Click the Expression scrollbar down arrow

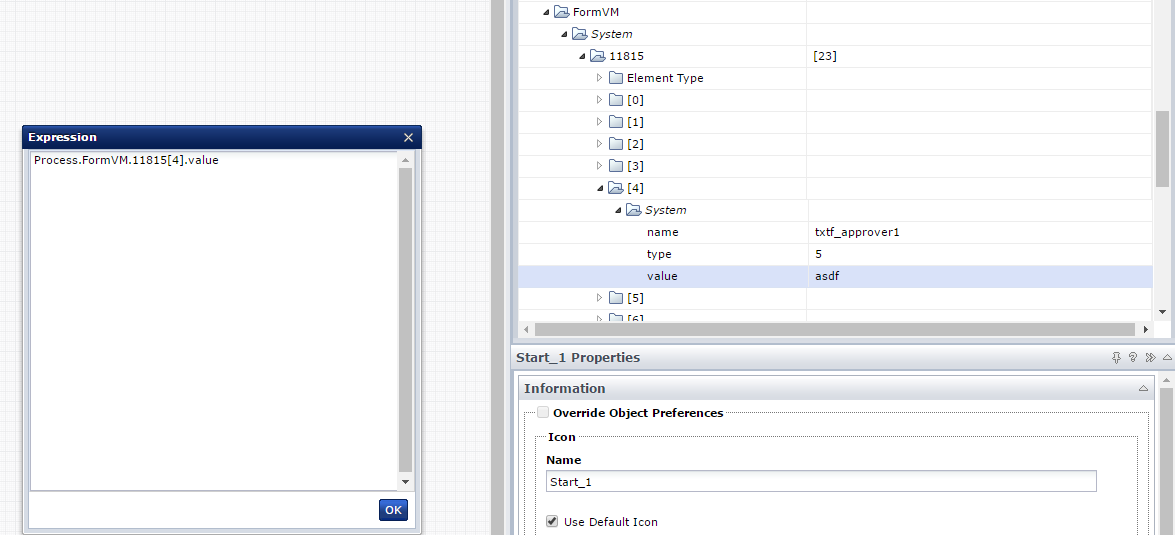coord(405,482)
